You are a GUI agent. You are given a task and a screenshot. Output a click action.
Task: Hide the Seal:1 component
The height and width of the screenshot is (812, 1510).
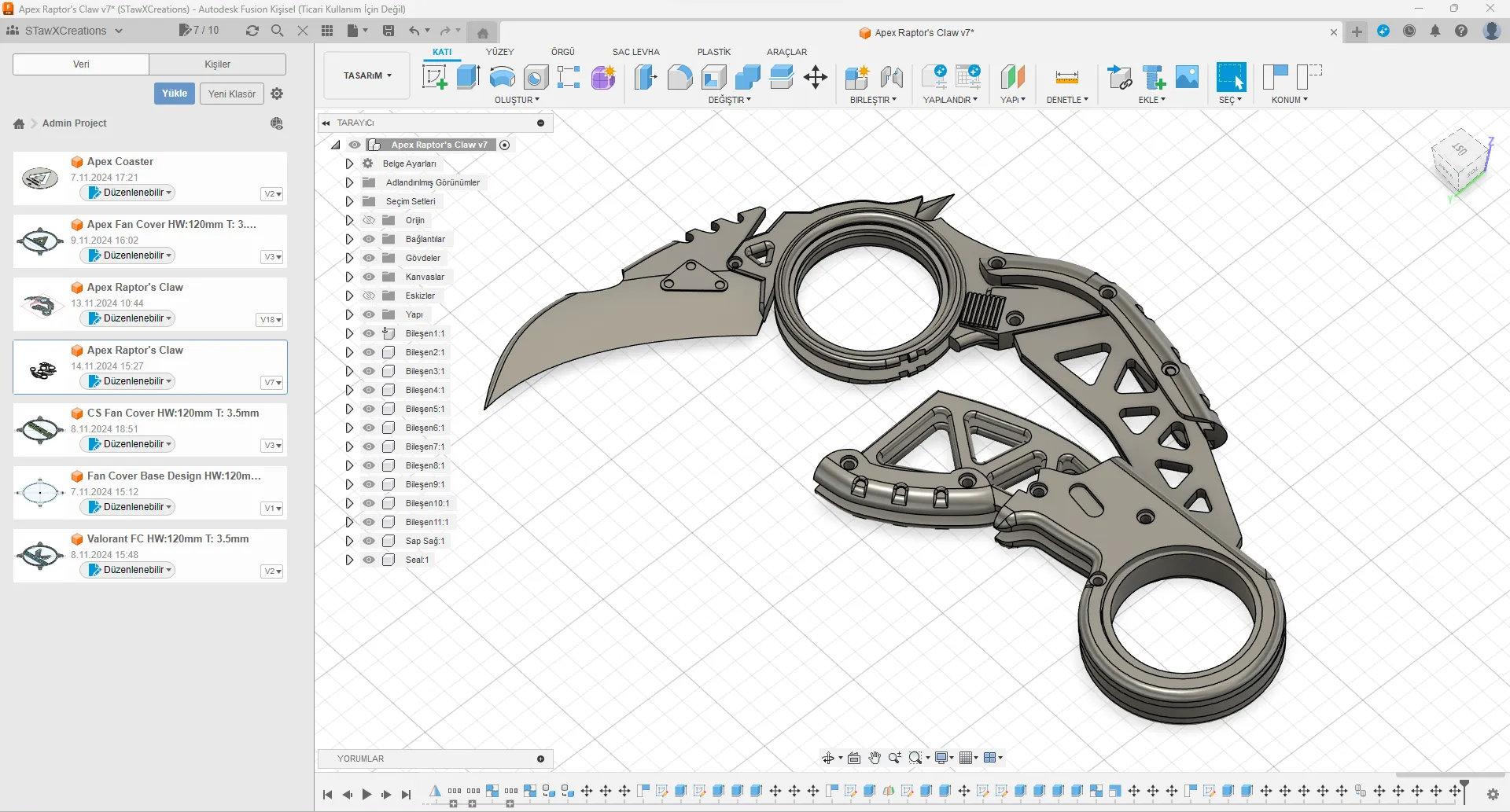click(369, 560)
